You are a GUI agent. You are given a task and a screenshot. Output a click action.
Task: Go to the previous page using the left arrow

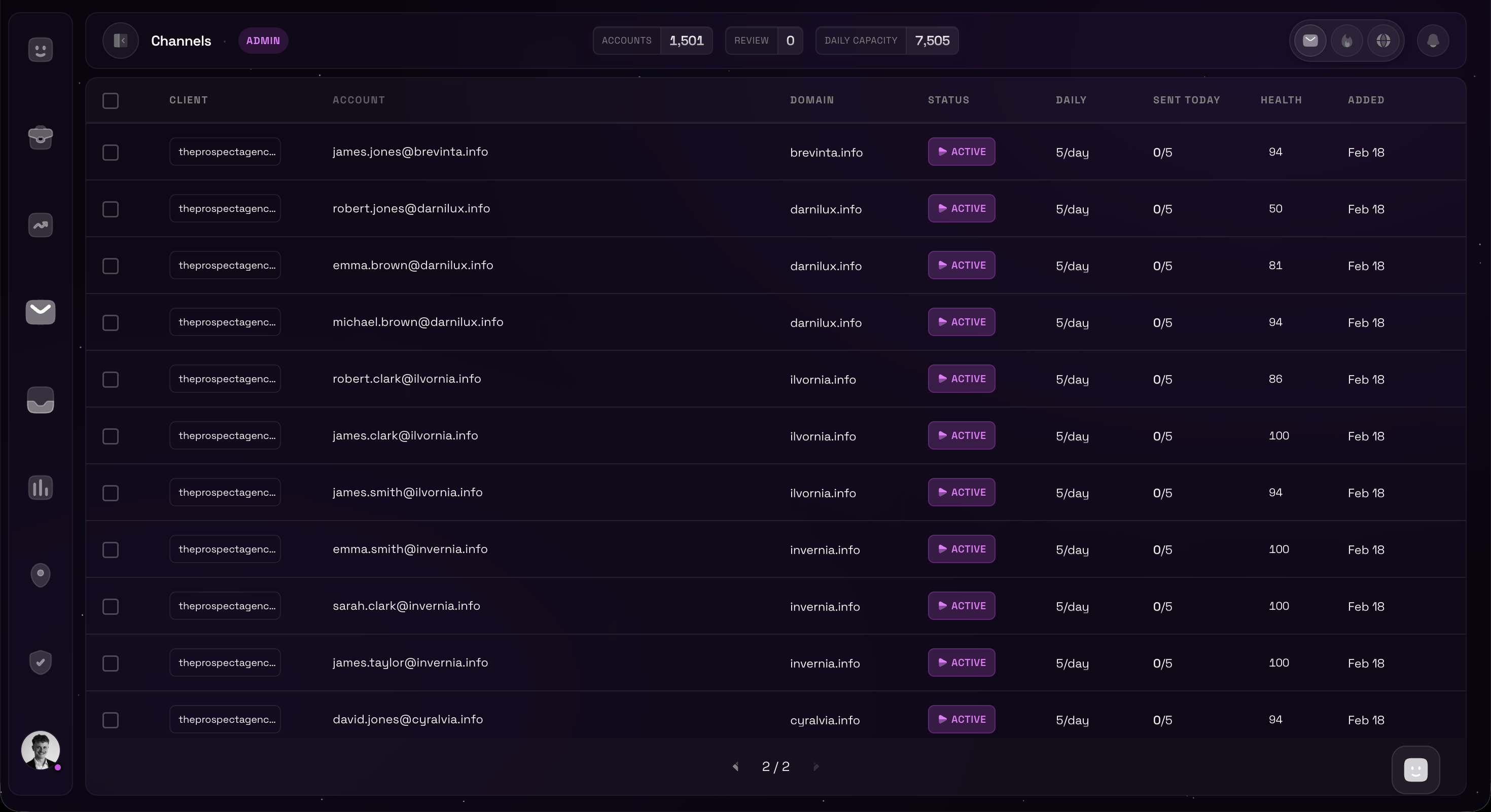[736, 767]
